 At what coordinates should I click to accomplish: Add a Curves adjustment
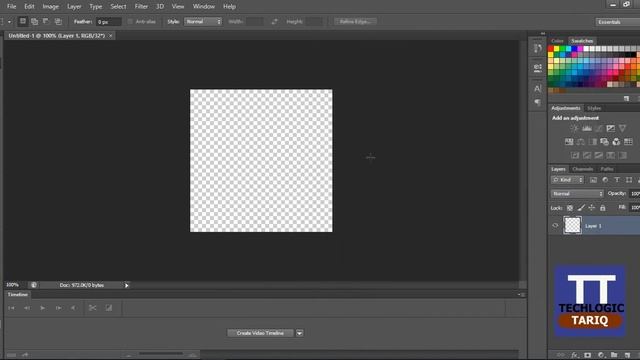[598, 129]
